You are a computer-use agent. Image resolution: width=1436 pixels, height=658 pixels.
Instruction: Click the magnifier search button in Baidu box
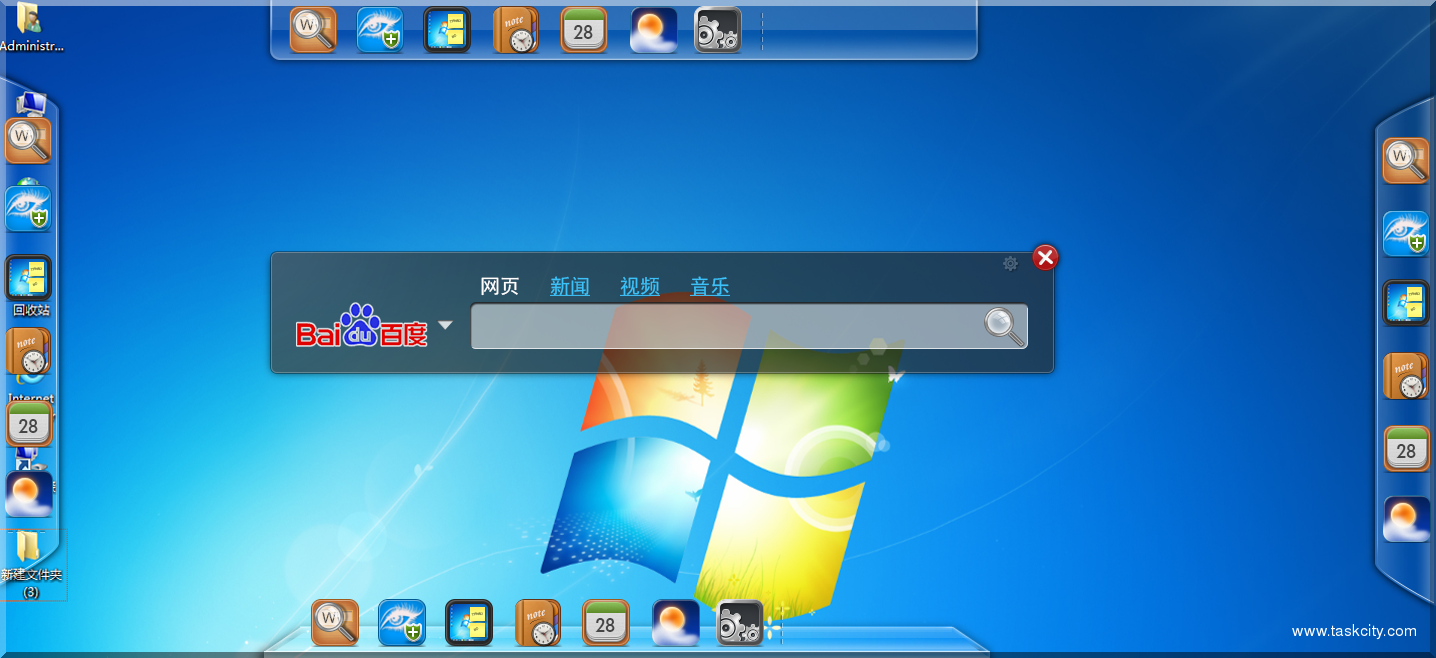[1003, 326]
